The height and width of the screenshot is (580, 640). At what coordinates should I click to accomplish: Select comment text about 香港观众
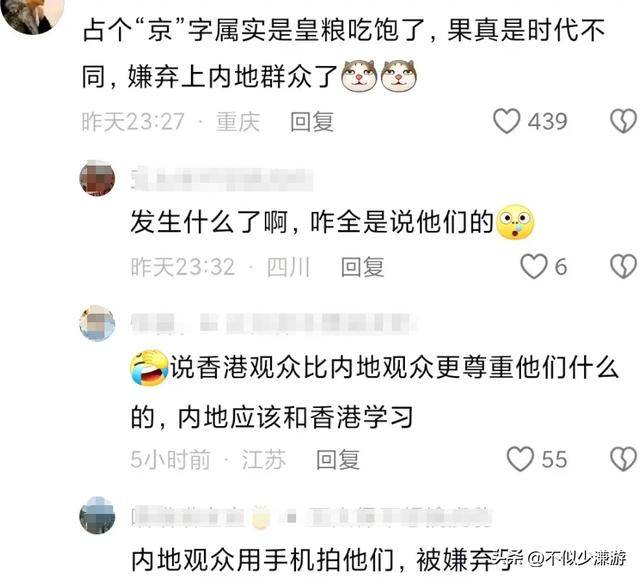click(x=374, y=393)
